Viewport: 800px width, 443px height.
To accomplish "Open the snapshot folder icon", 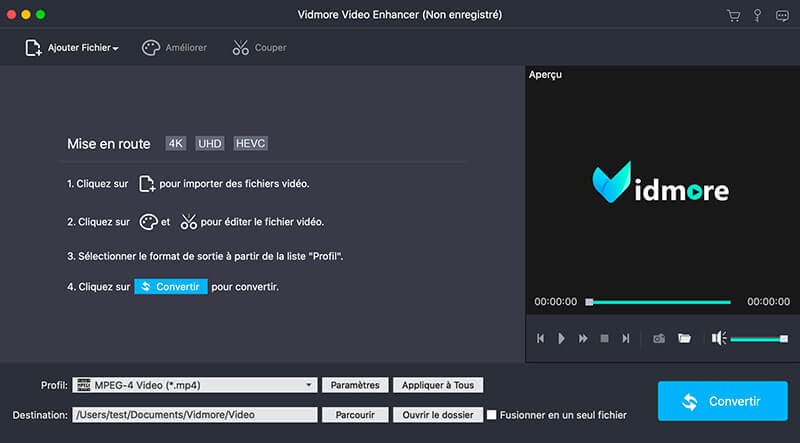I will 684,338.
